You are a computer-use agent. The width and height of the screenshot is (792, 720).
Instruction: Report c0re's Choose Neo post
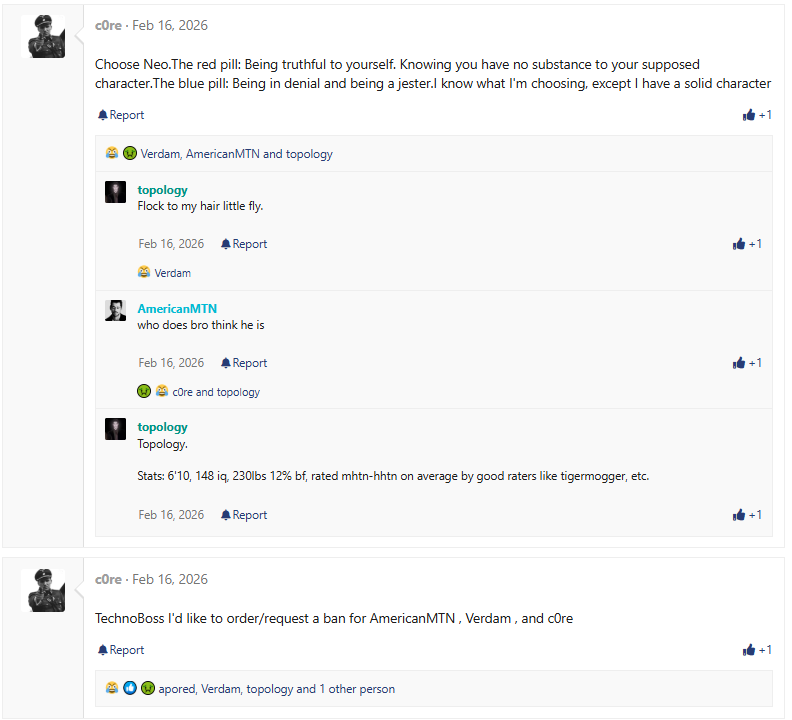(121, 115)
